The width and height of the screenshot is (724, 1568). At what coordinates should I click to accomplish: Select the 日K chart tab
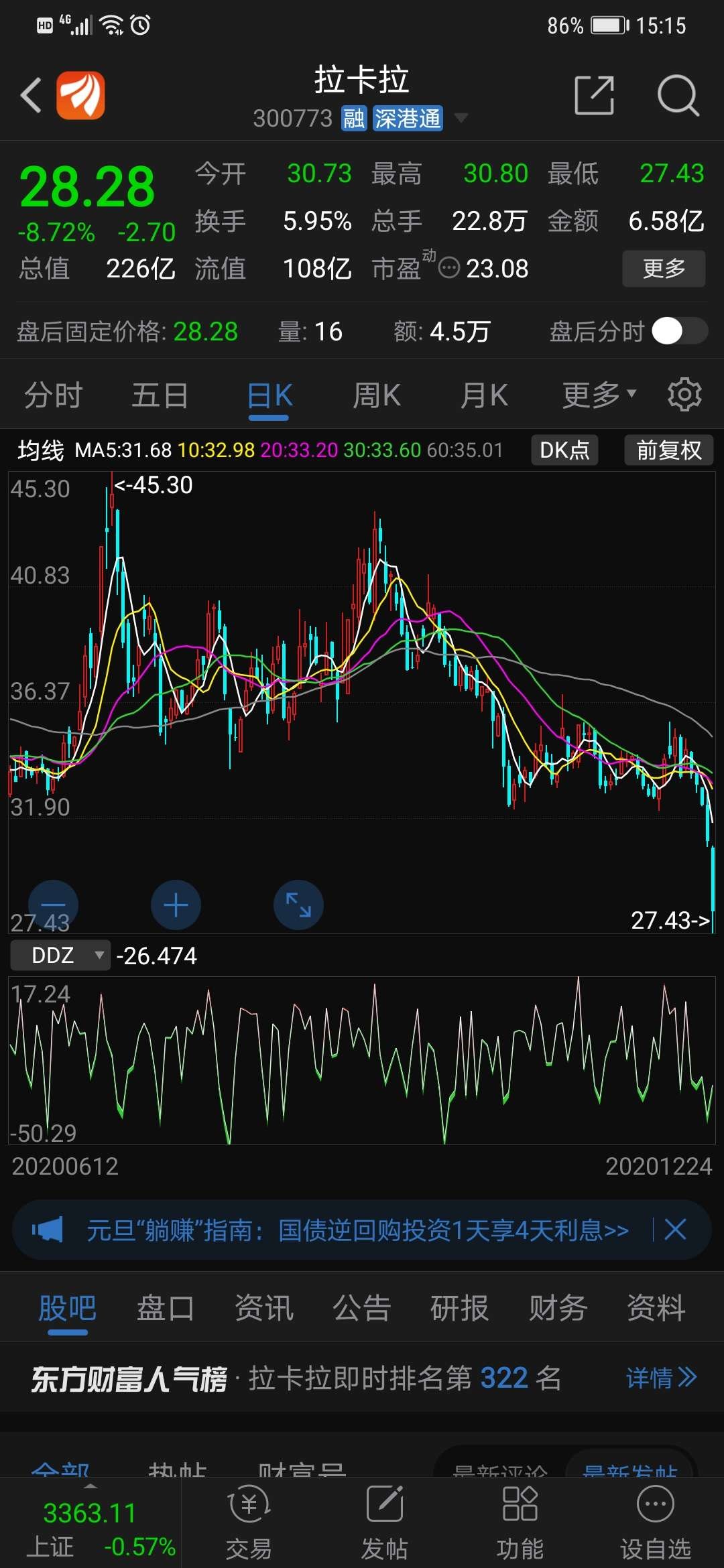(x=269, y=395)
